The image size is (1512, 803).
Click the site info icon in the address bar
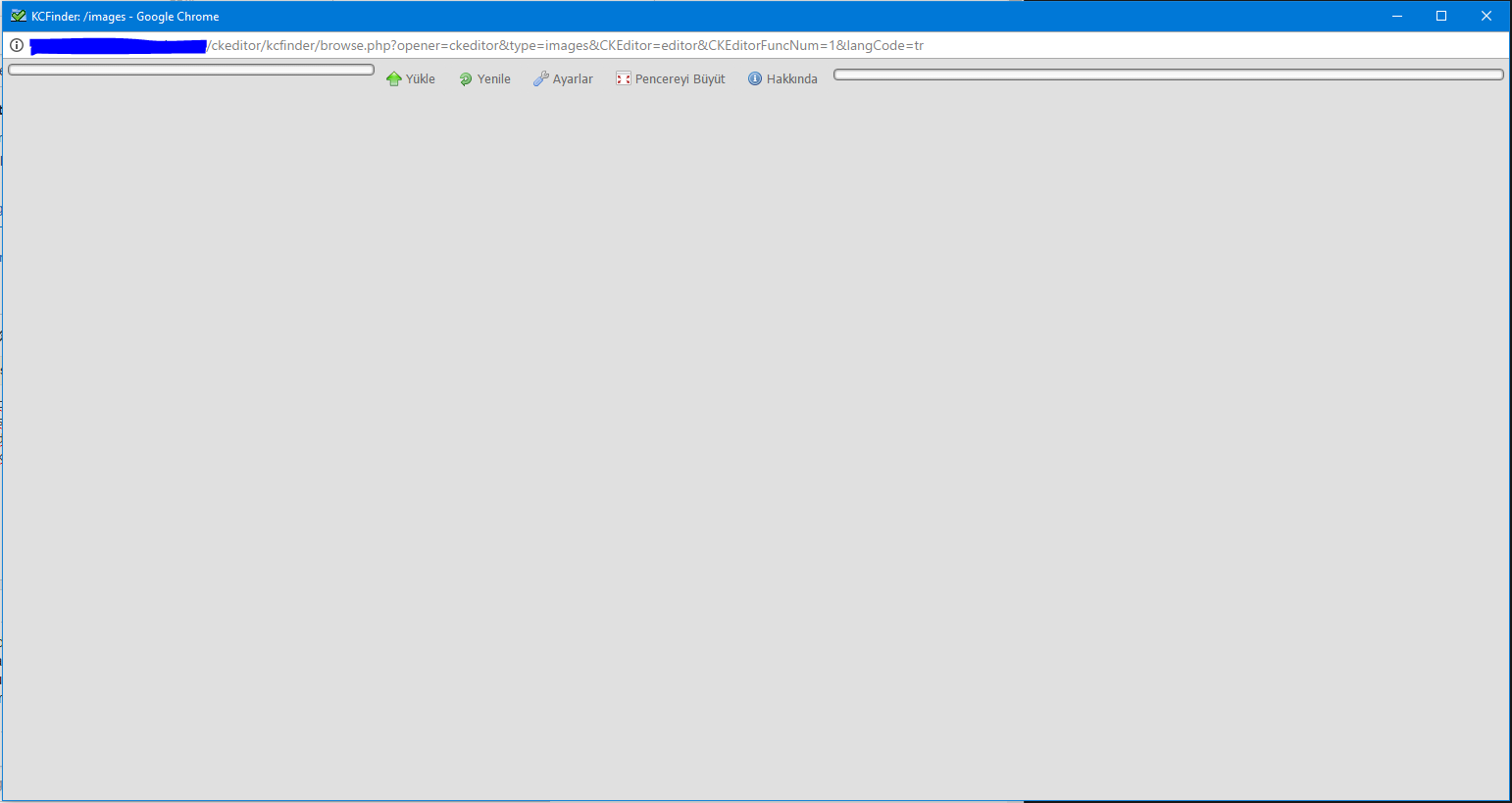17,45
